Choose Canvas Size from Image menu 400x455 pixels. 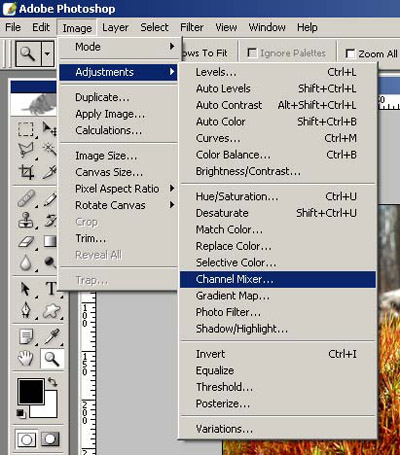point(118,172)
